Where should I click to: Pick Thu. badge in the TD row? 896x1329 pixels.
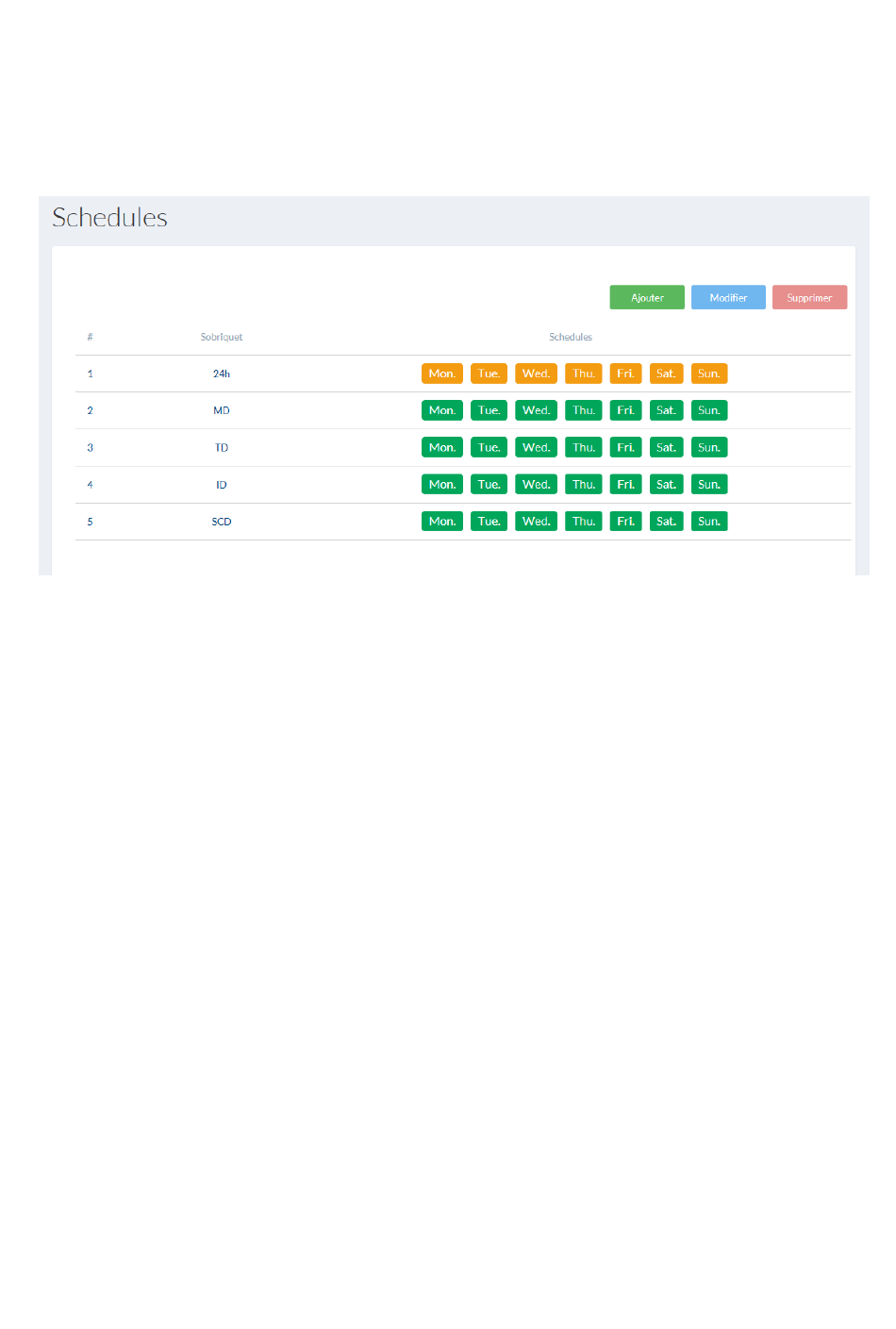pyautogui.click(x=584, y=447)
